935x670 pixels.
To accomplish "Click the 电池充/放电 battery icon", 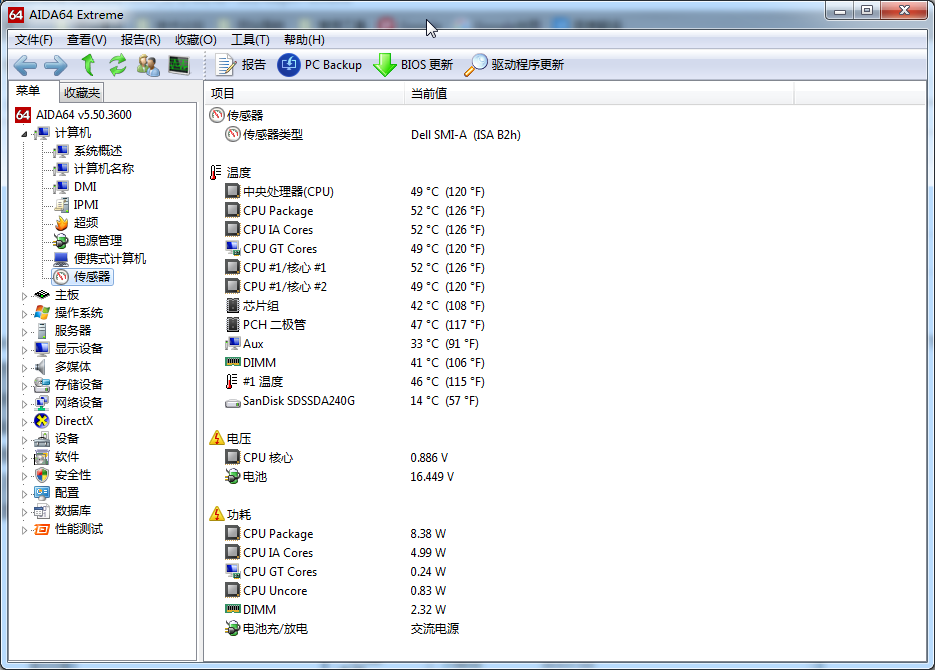I will click(x=233, y=629).
